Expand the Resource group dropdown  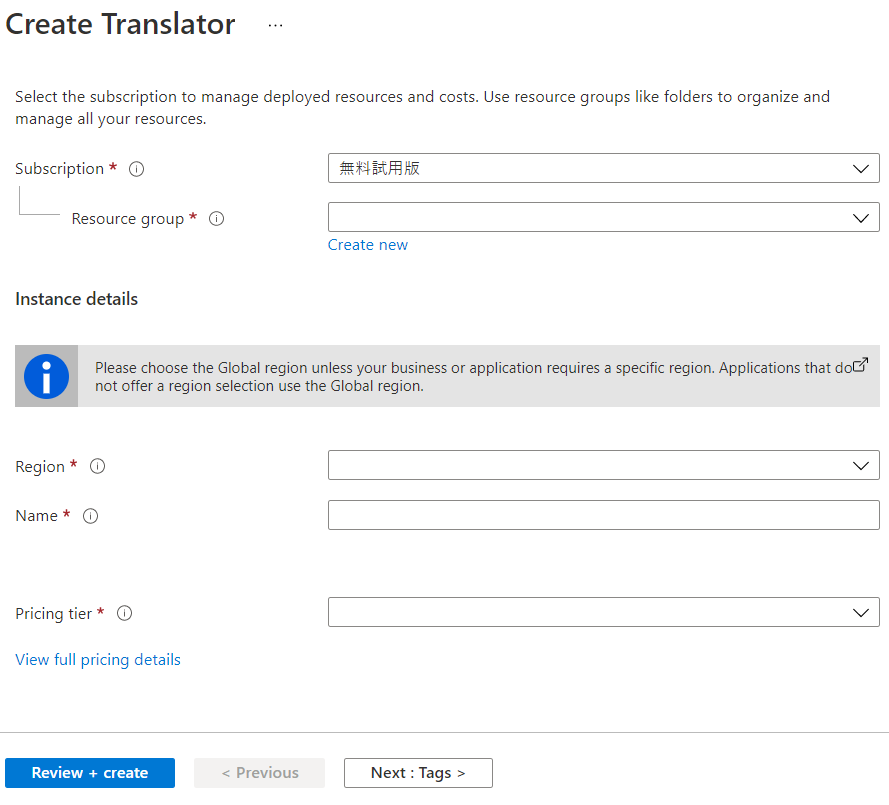click(603, 217)
